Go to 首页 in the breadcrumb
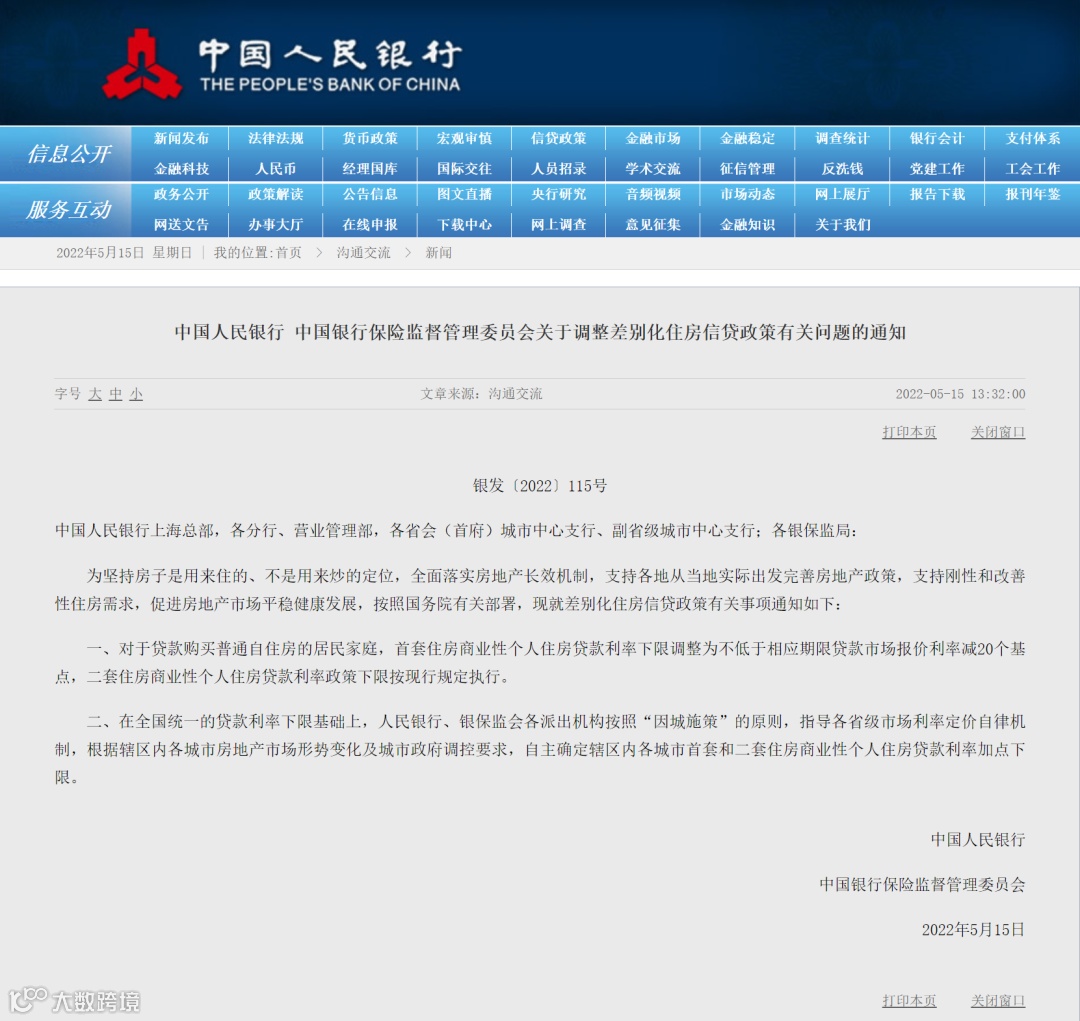Screen dimensions: 1080x1021 click(289, 253)
